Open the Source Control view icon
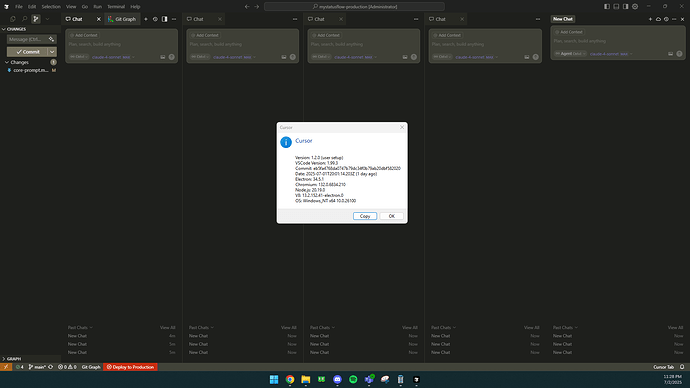Viewport: 690px width, 388px height. pos(36,19)
